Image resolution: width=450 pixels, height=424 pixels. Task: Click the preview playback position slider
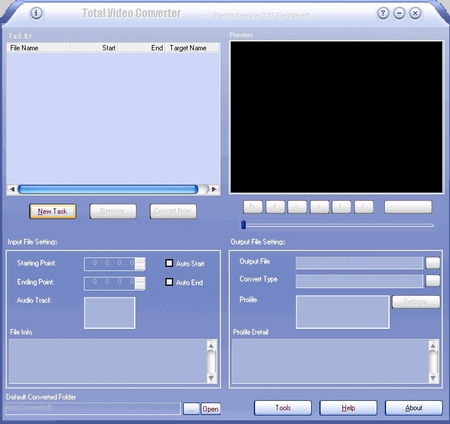[x=337, y=225]
